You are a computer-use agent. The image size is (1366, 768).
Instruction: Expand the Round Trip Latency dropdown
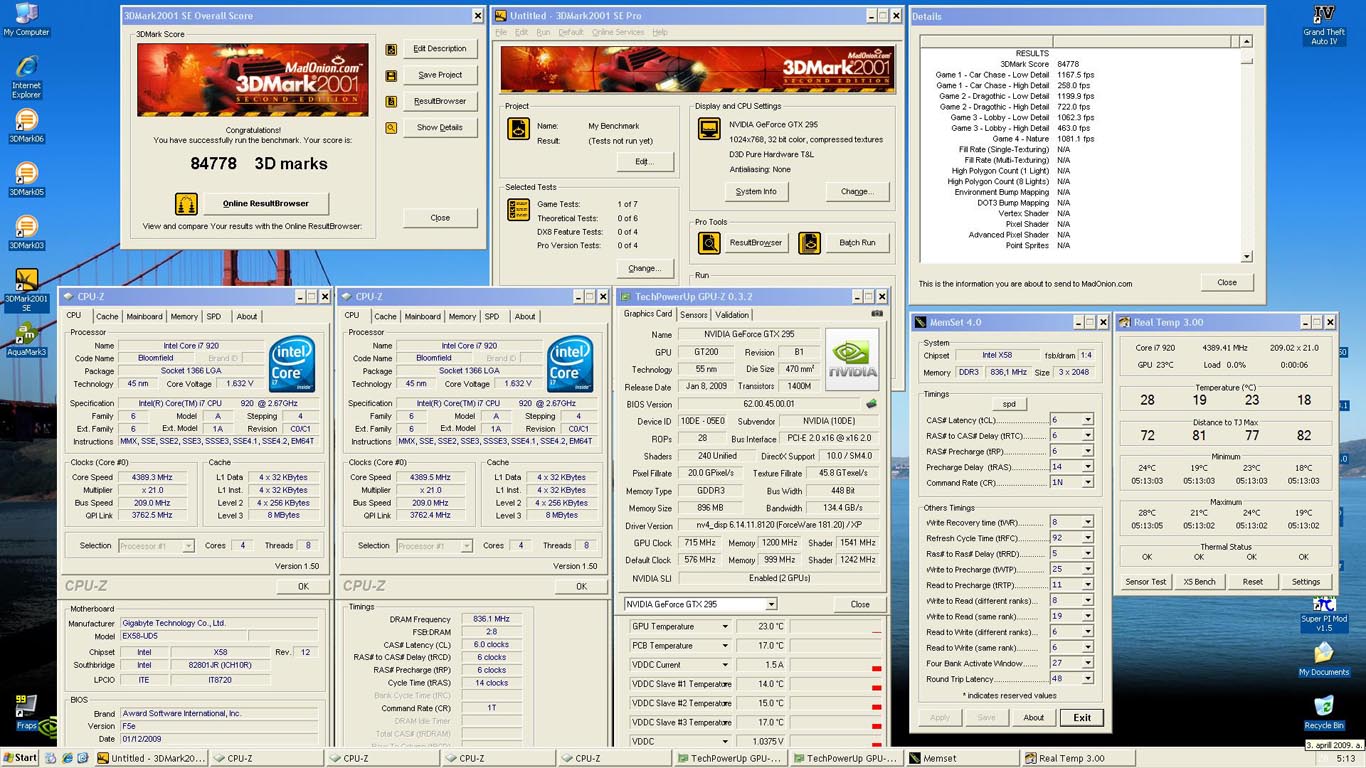click(1087, 679)
